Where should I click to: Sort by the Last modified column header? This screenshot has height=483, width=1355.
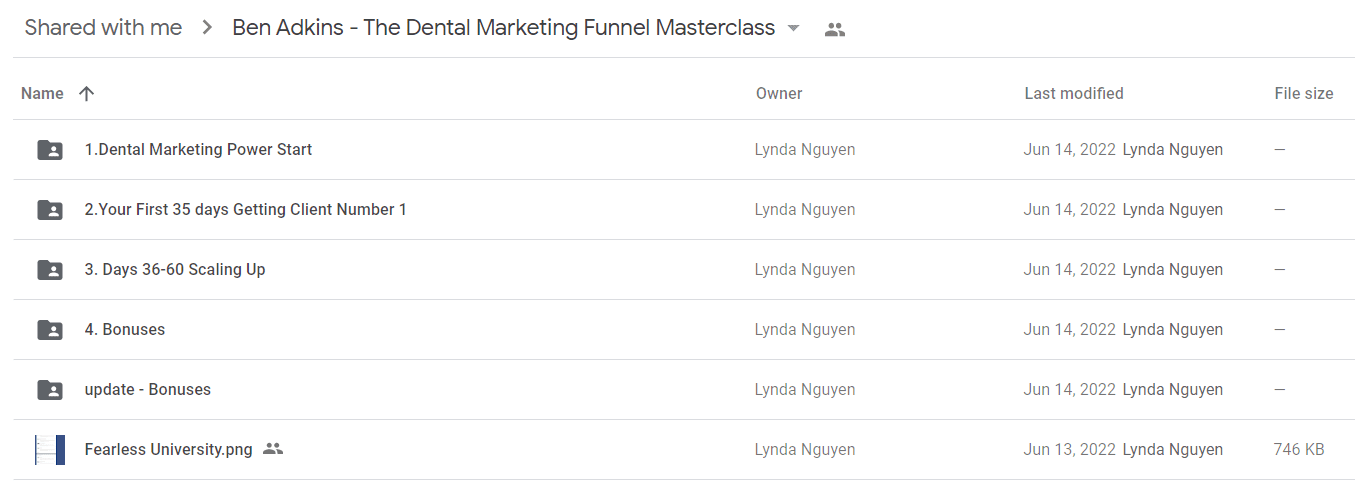pos(1074,94)
